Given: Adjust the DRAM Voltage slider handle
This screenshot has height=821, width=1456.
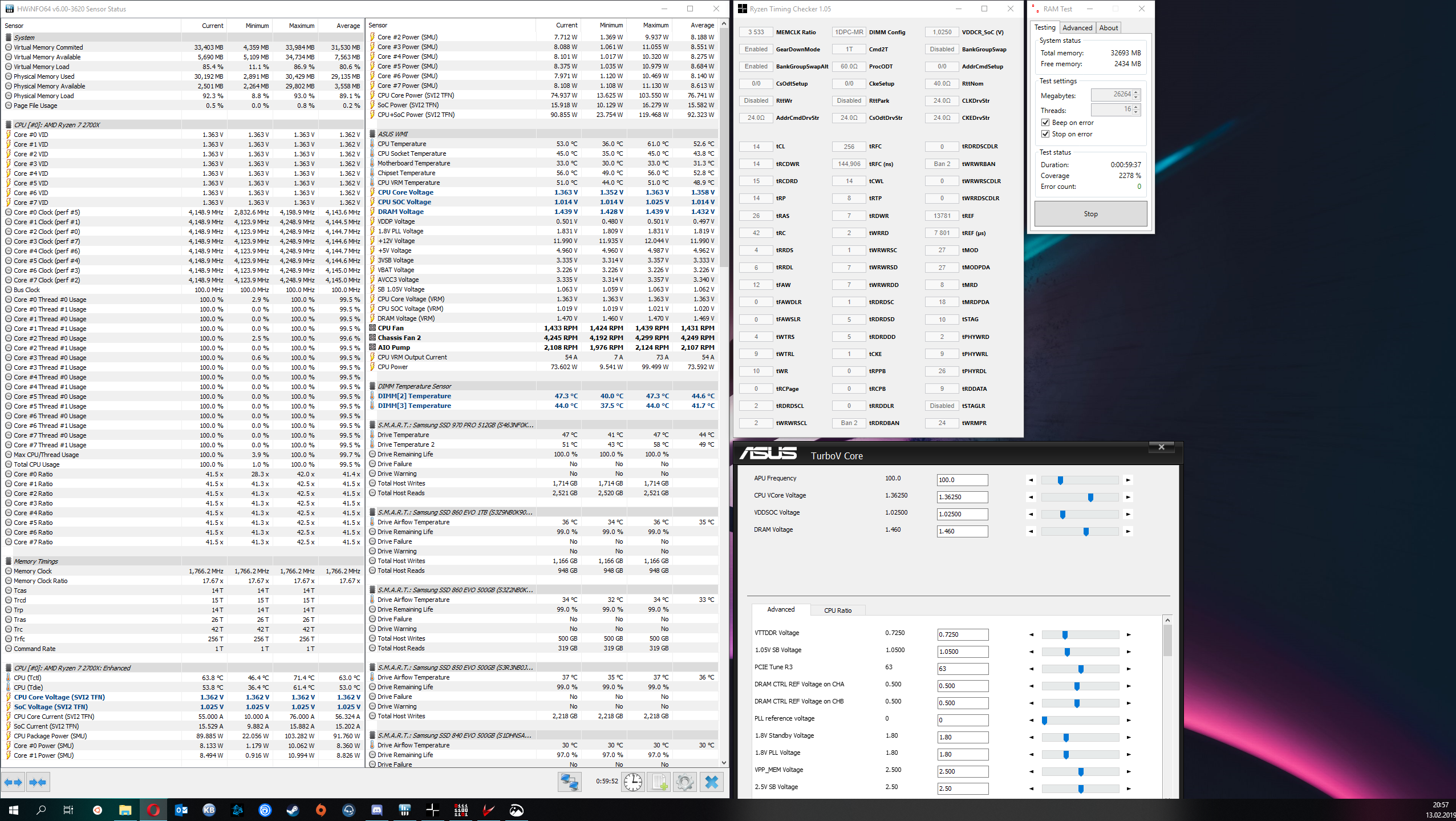Looking at the screenshot, I should pos(1086,532).
